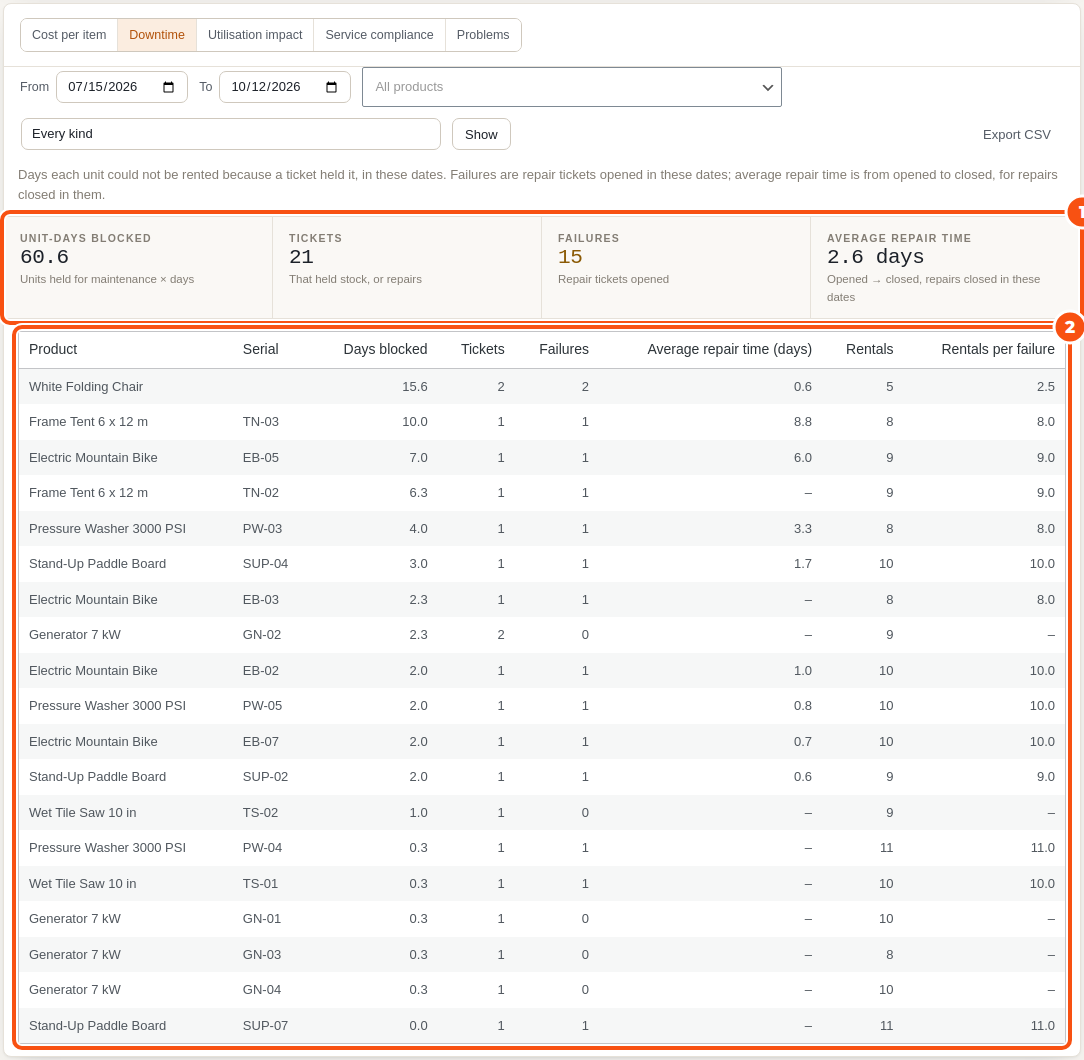
Task: Click the average repair time 2.6 days
Action: tap(875, 257)
